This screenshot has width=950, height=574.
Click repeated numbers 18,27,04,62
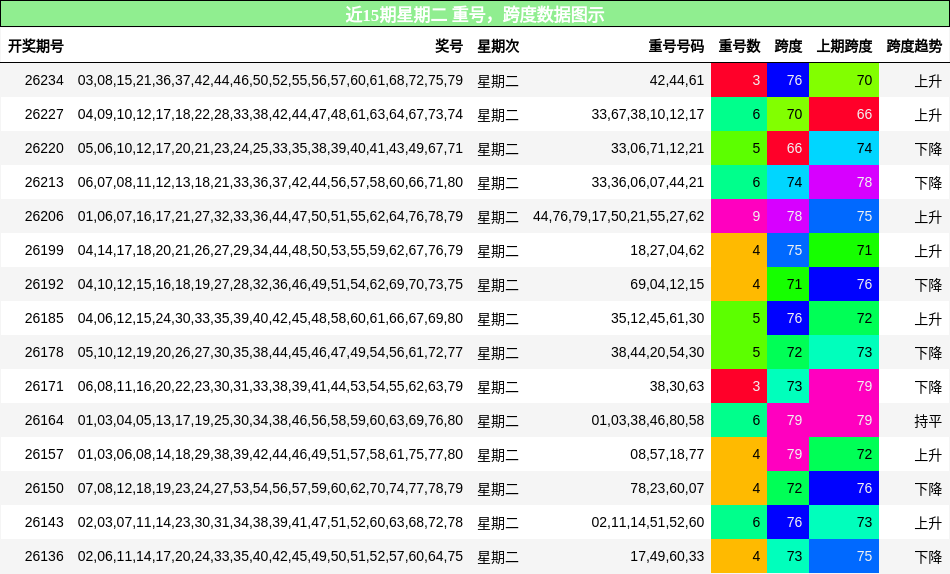tap(667, 250)
